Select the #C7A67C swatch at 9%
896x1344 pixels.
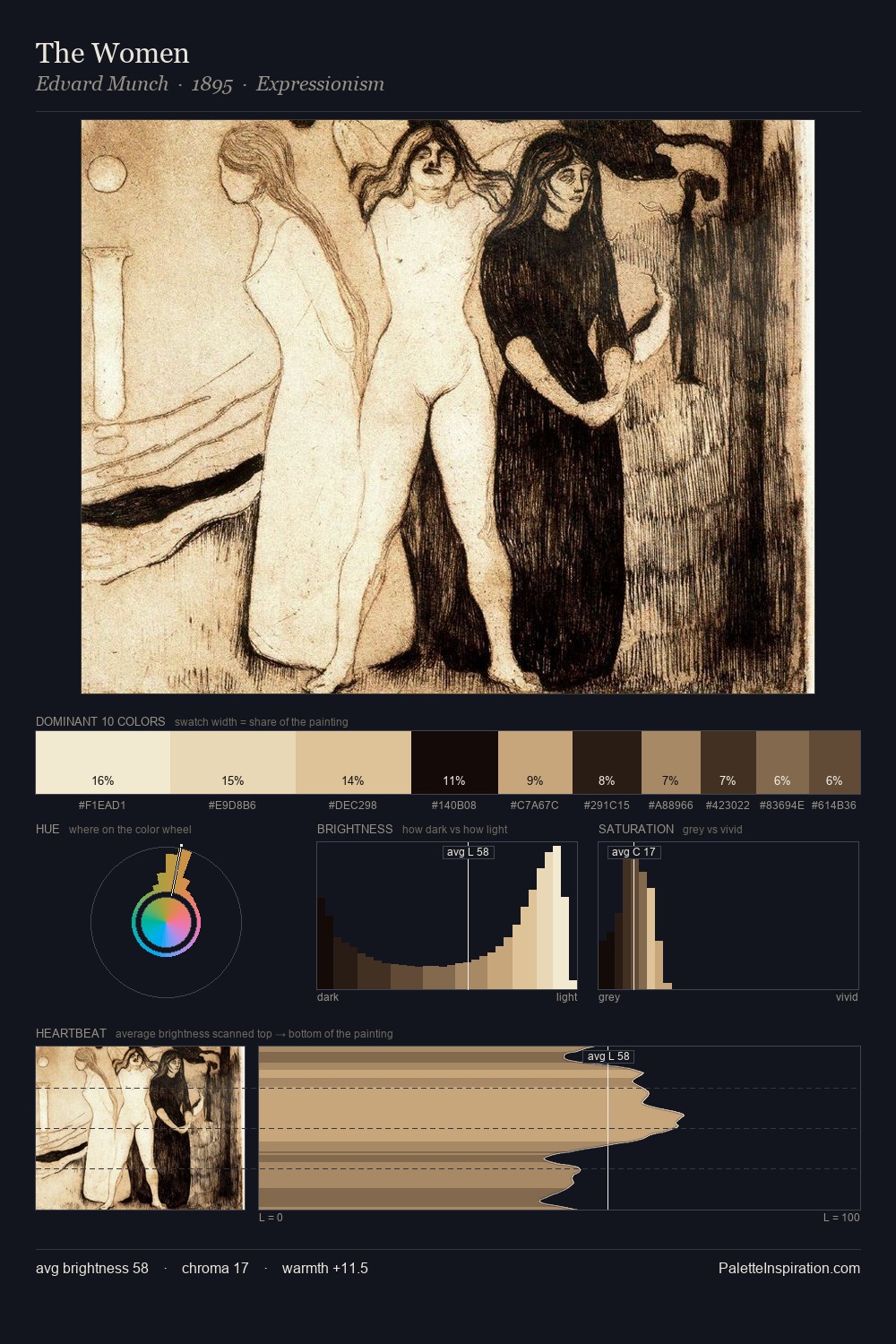click(535, 762)
